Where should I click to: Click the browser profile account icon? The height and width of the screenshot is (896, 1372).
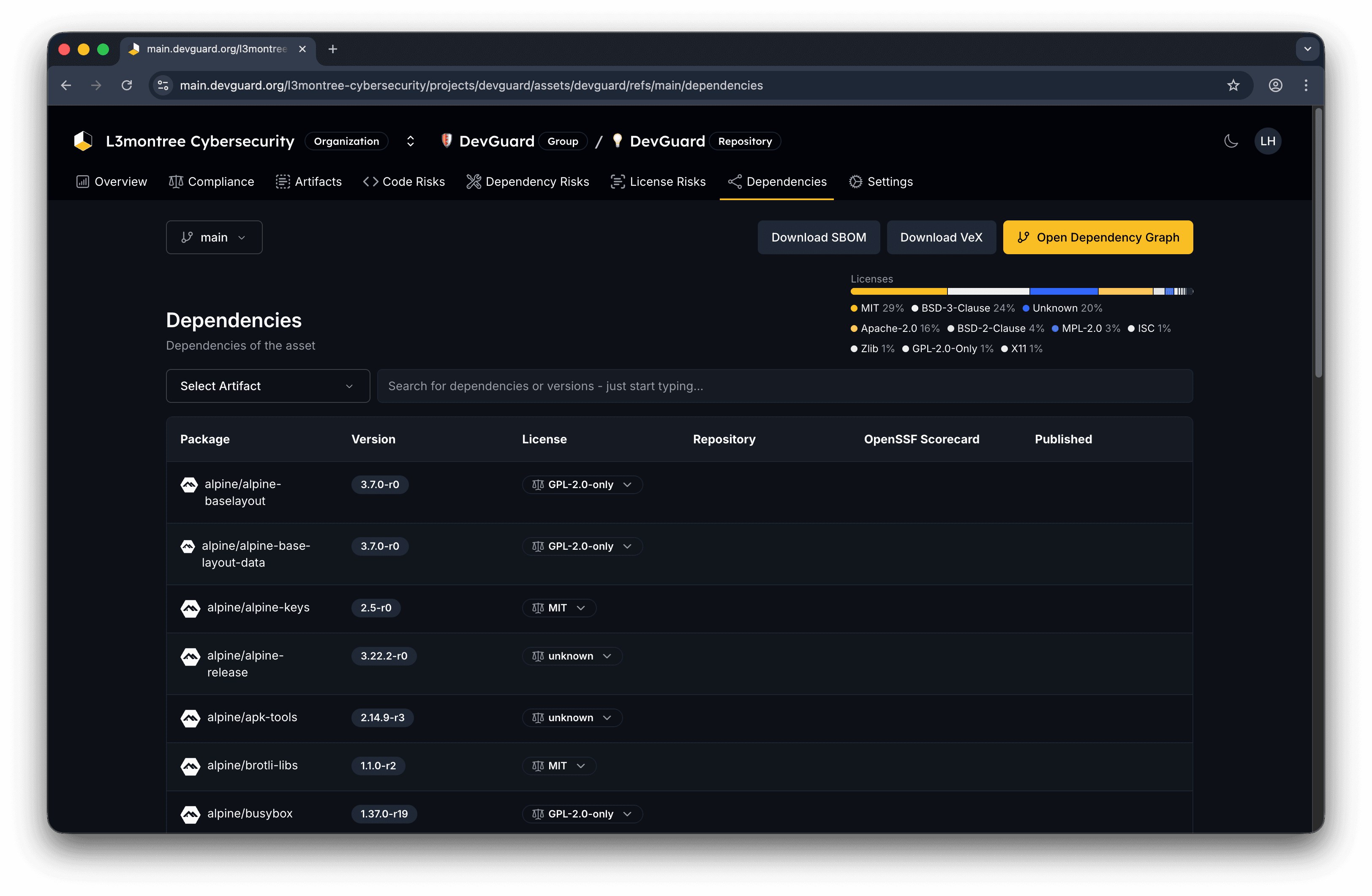click(x=1275, y=85)
